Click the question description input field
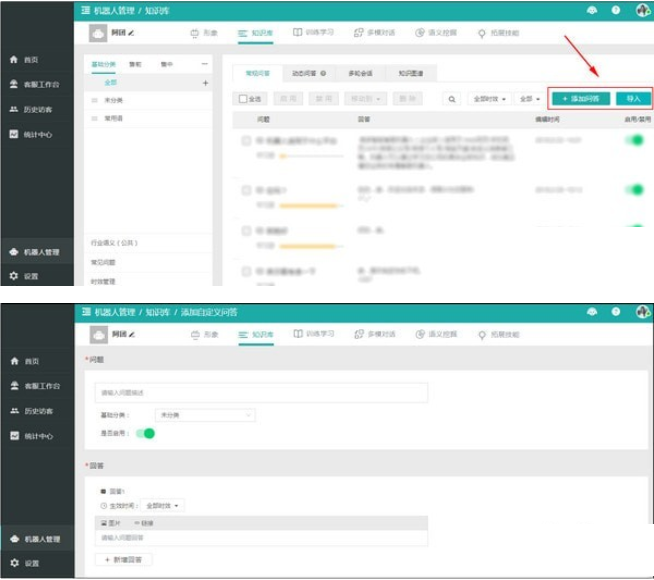 point(262,393)
